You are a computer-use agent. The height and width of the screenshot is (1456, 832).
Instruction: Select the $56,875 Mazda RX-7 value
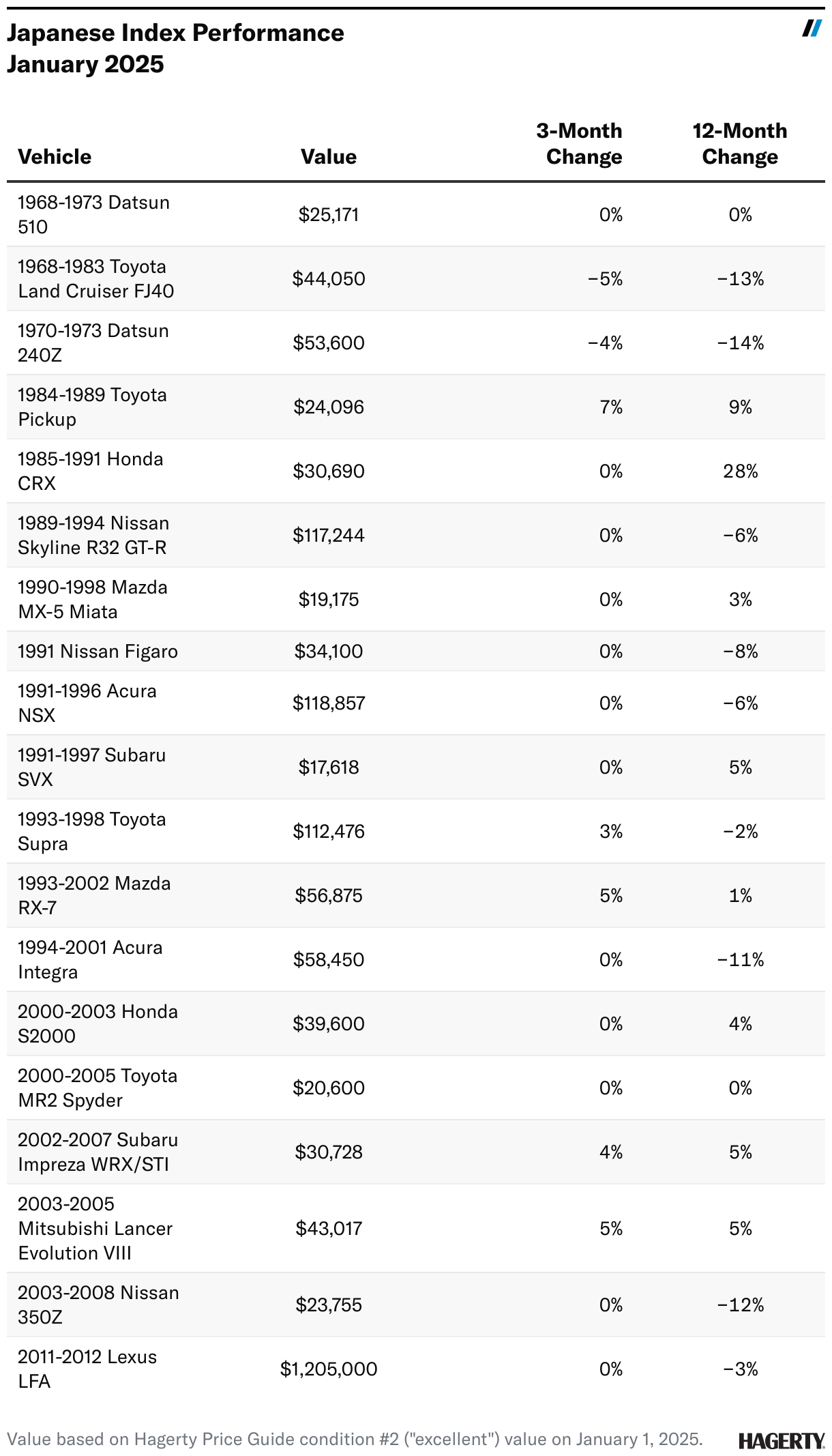click(x=329, y=895)
